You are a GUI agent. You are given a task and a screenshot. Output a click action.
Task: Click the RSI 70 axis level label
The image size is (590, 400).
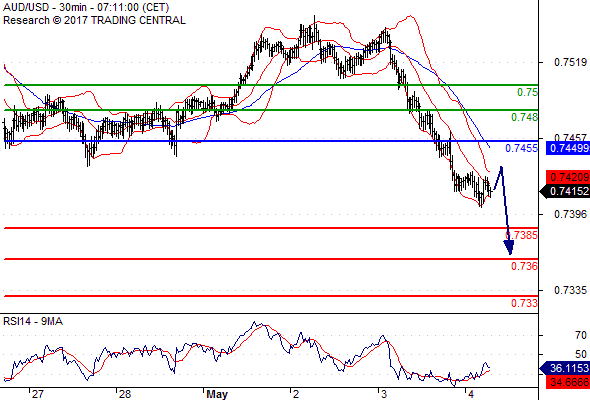581,335
